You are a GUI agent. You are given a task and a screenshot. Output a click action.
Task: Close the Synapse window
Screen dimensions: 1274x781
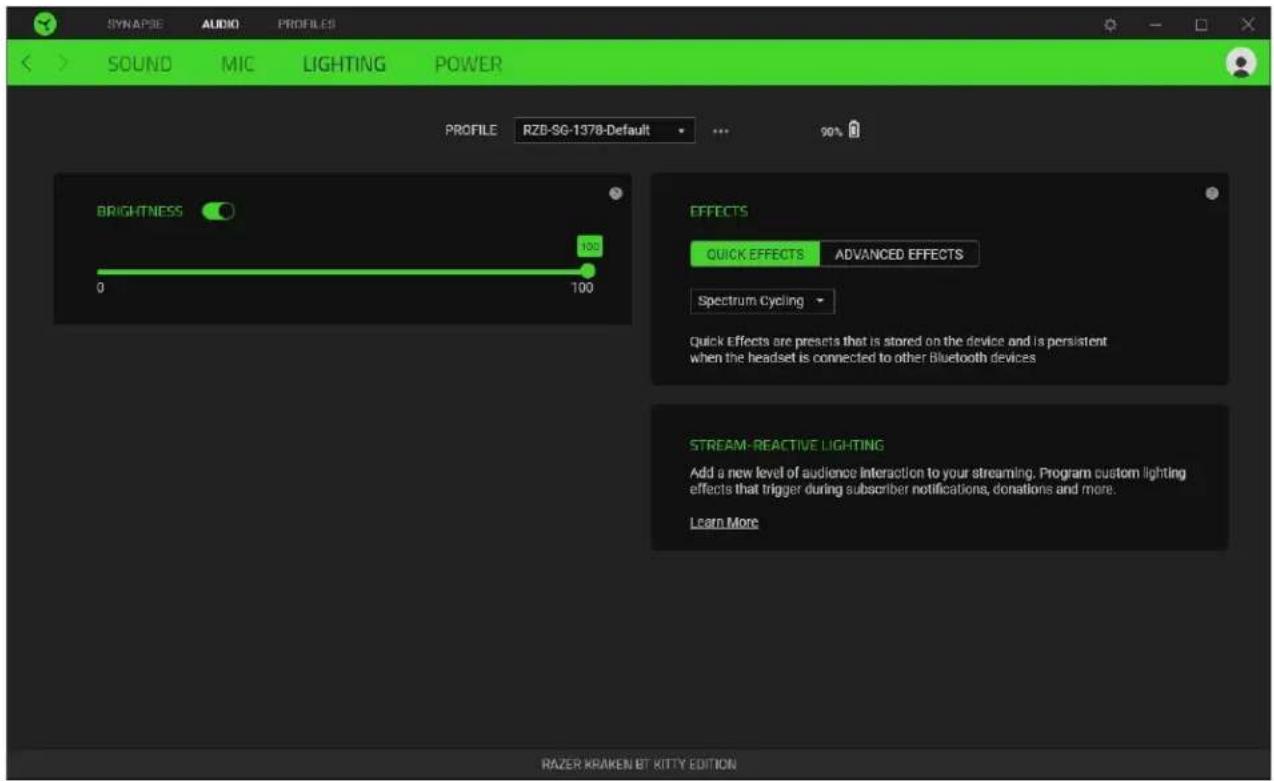point(1247,24)
